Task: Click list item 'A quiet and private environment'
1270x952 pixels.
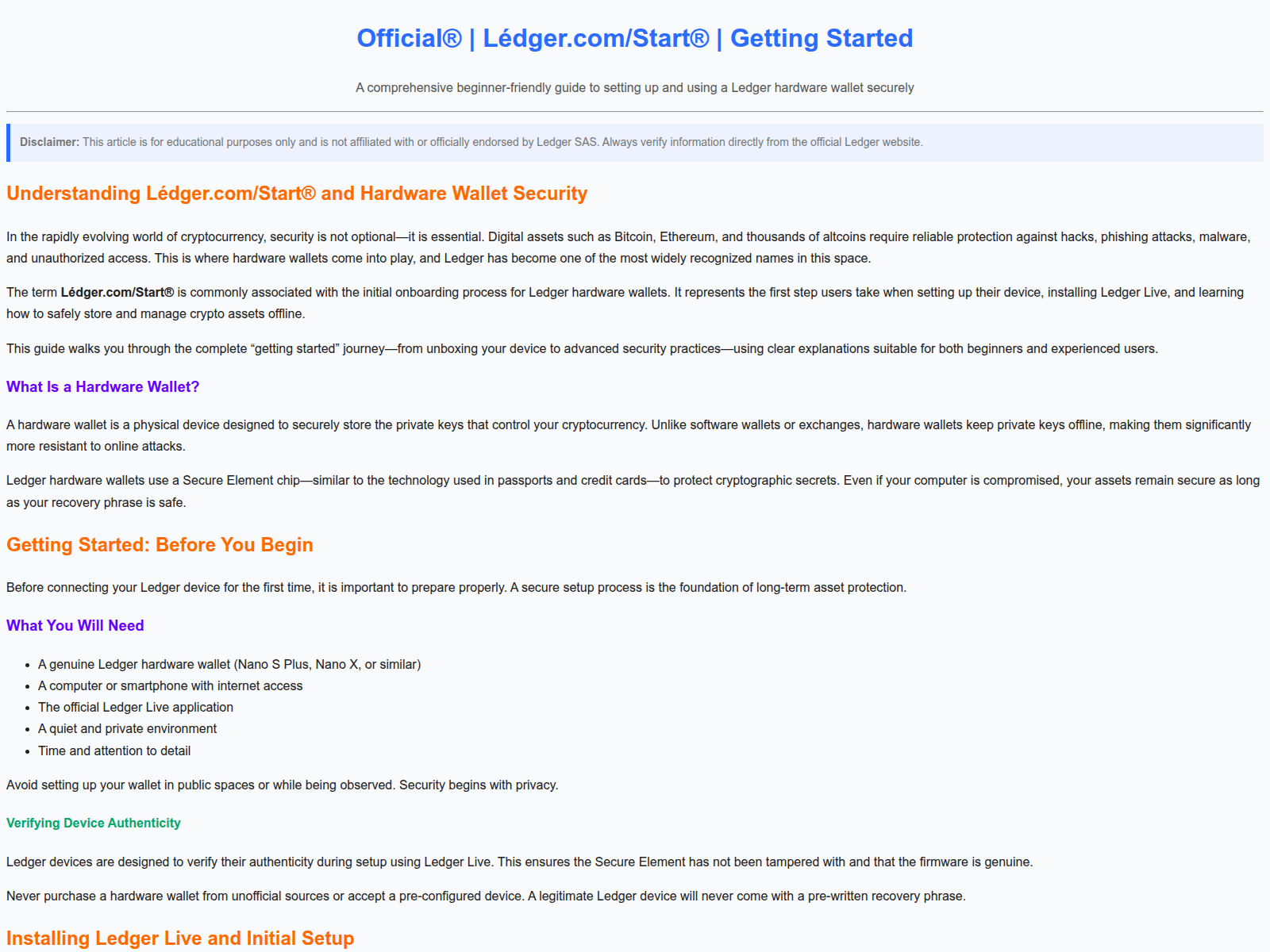Action: (x=127, y=728)
